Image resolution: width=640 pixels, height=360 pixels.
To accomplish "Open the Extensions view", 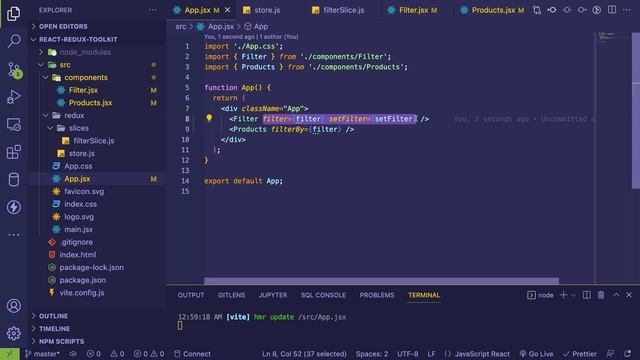I will (13, 152).
